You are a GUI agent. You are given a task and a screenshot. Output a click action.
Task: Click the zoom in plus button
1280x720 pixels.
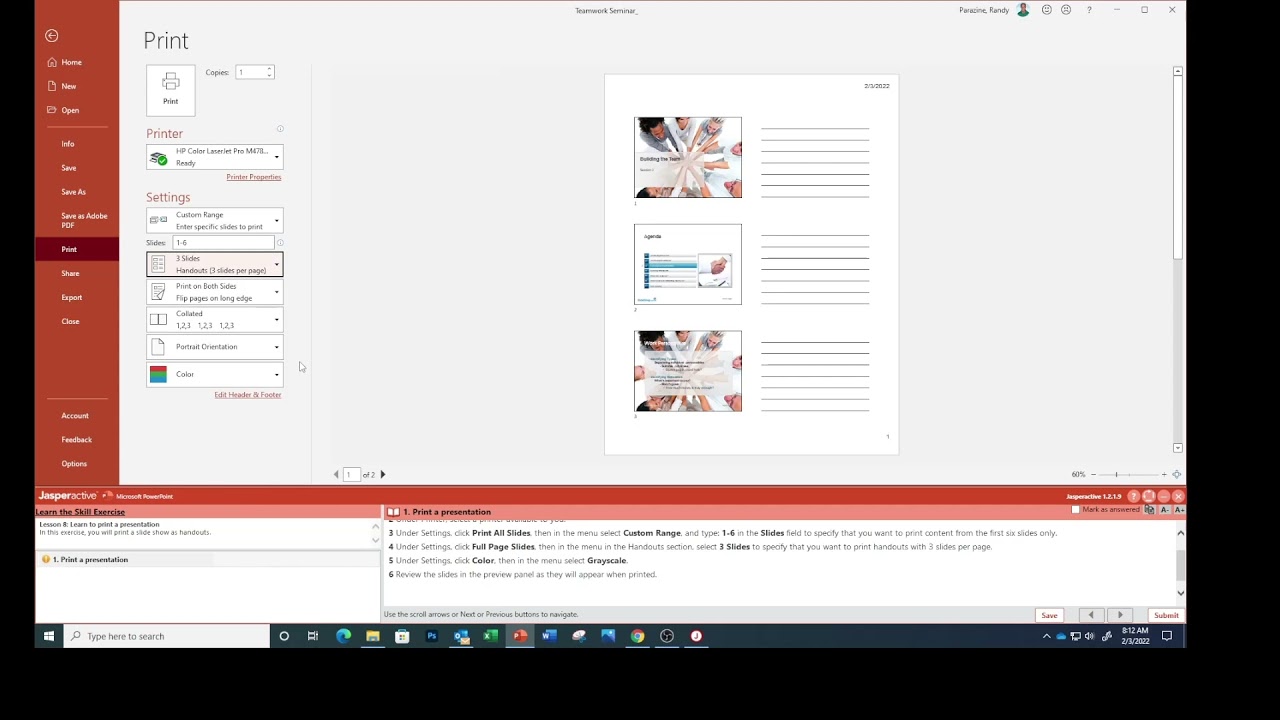1164,475
